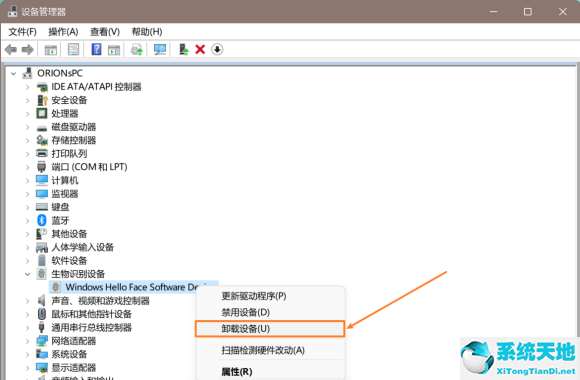The image size is (580, 380).
Task: Select the 计算机 tree row
Action: point(64,180)
